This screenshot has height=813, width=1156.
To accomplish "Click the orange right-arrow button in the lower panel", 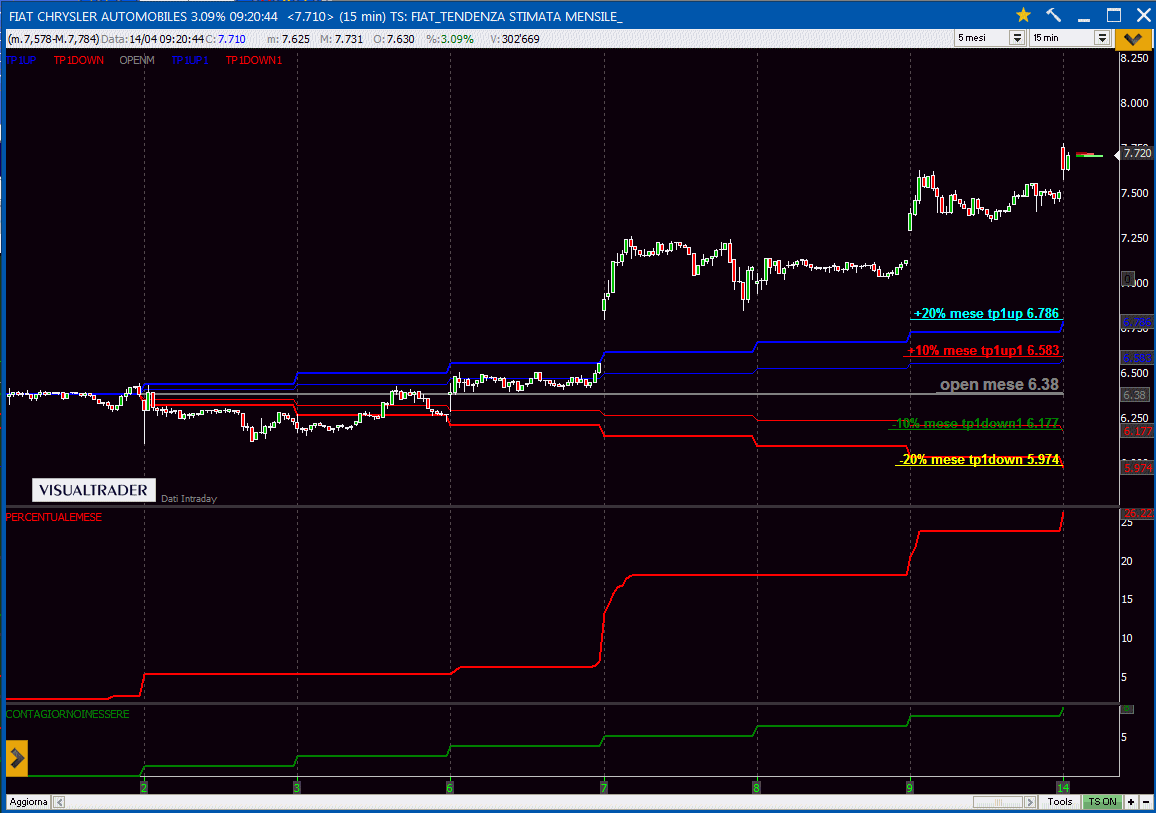I will coord(16,758).
